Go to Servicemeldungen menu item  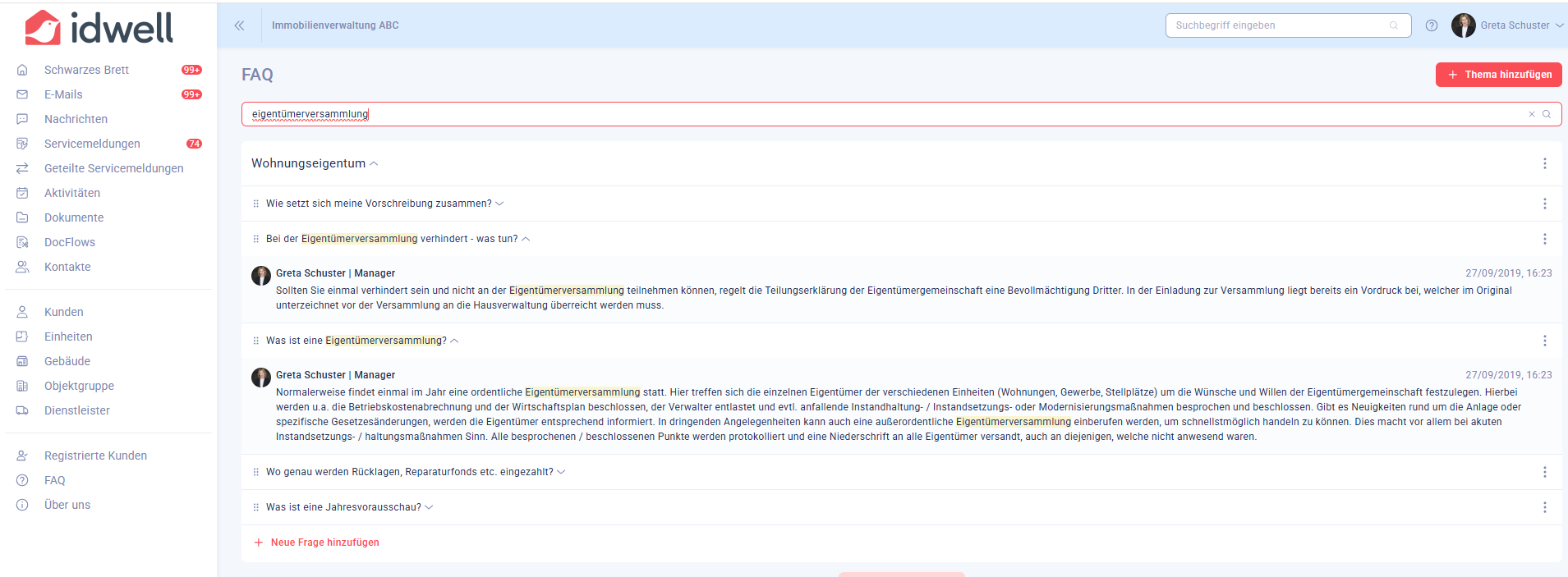click(x=92, y=144)
